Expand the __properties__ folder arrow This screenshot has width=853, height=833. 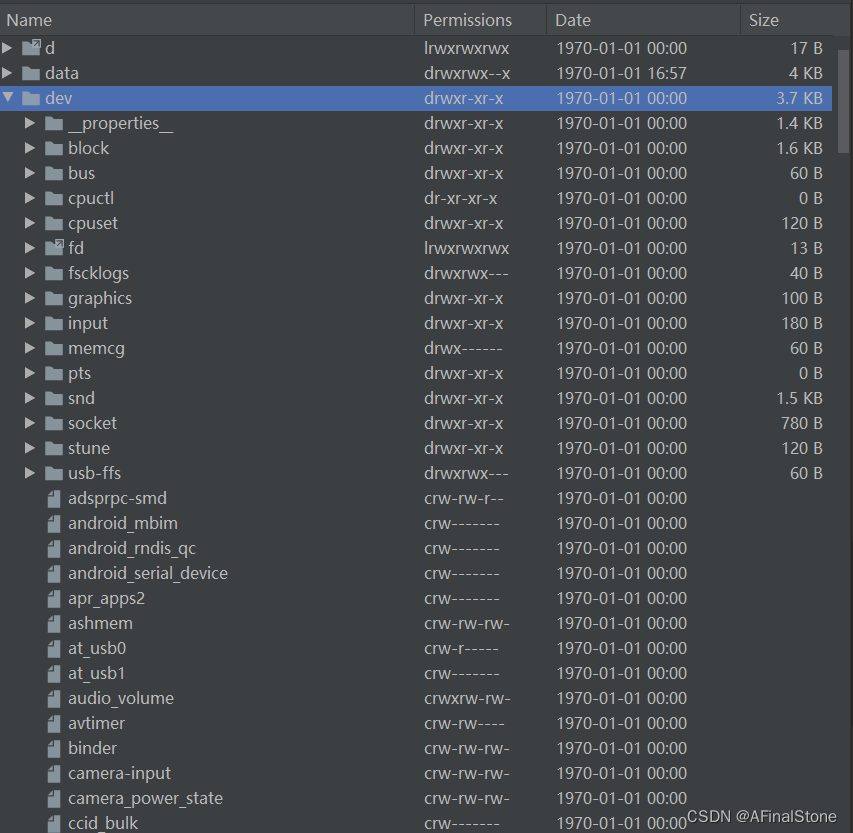(x=30, y=124)
